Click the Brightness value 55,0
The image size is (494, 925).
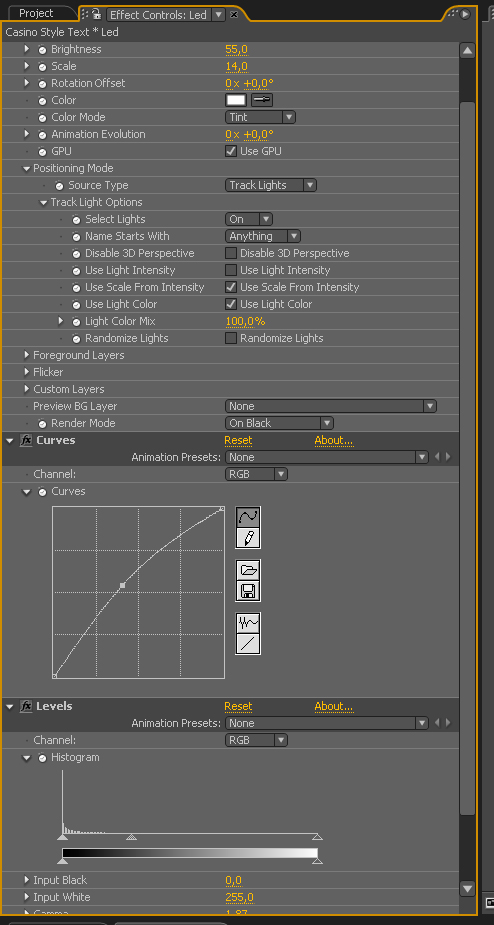237,50
